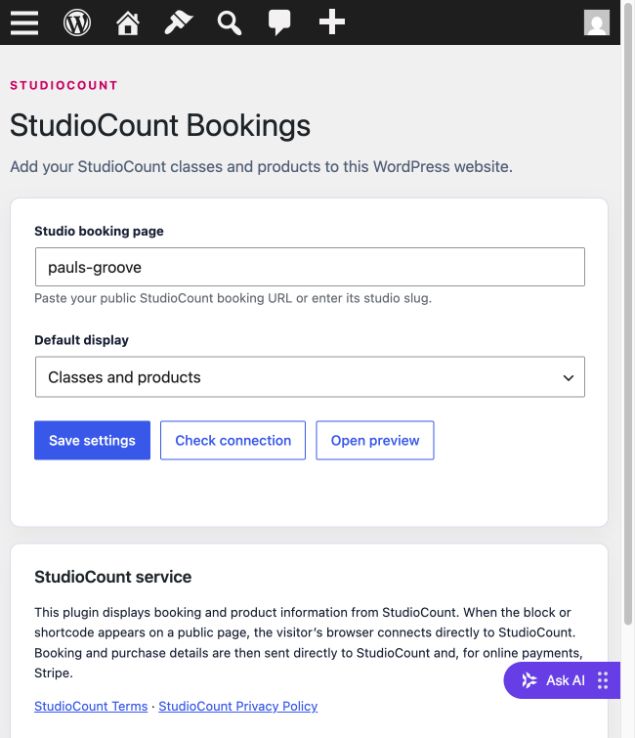Focus the Studio booking page input field
635x738 pixels.
(x=310, y=267)
